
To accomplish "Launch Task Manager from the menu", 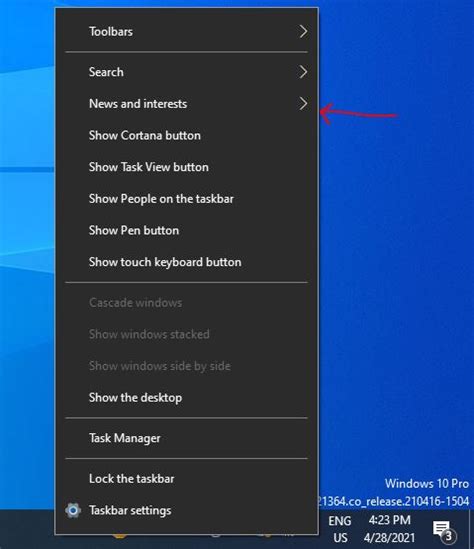I will [186, 438].
